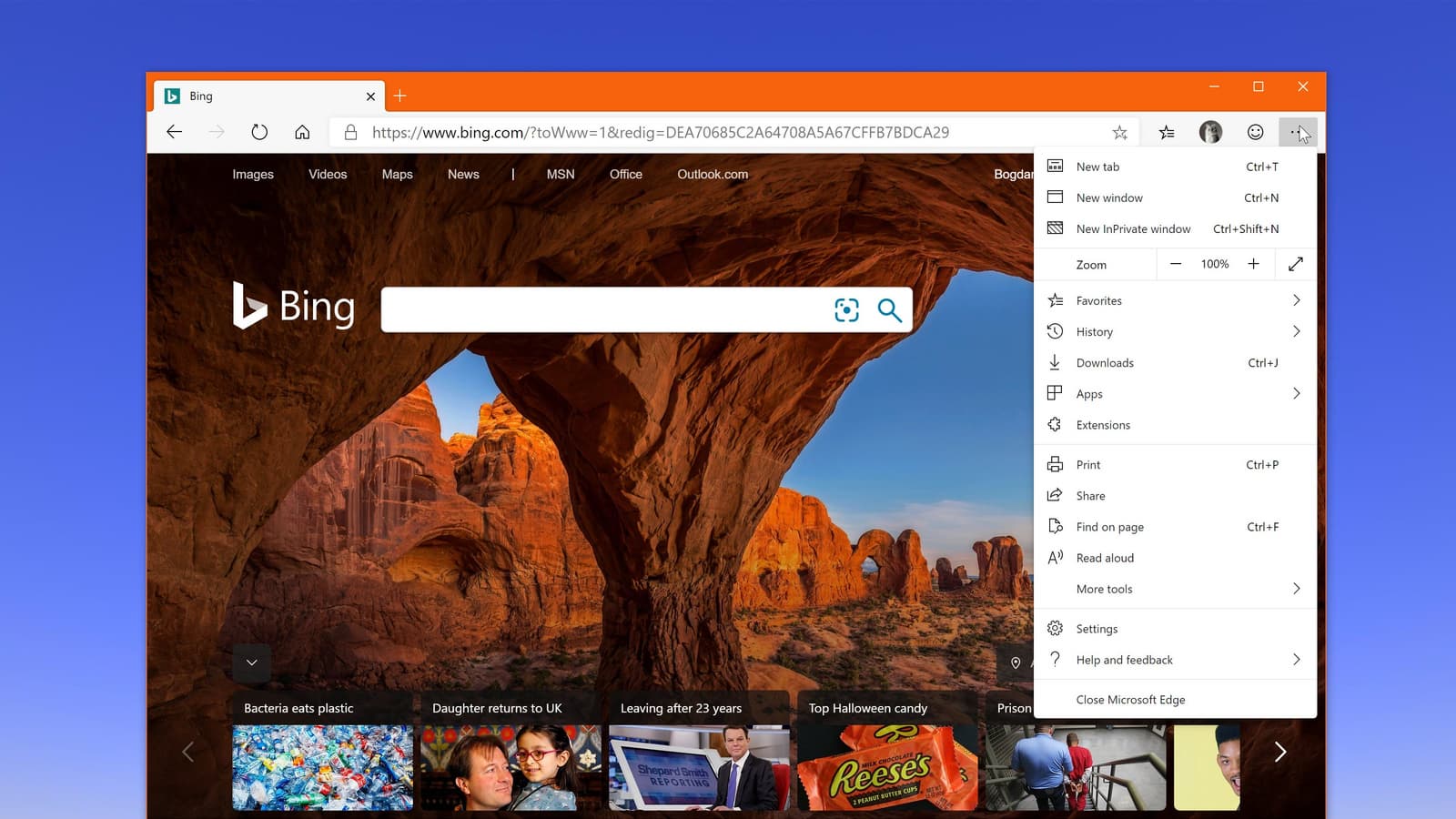1456x819 pixels.
Task: Open the Daughter returns to UK story
Action: click(511, 751)
